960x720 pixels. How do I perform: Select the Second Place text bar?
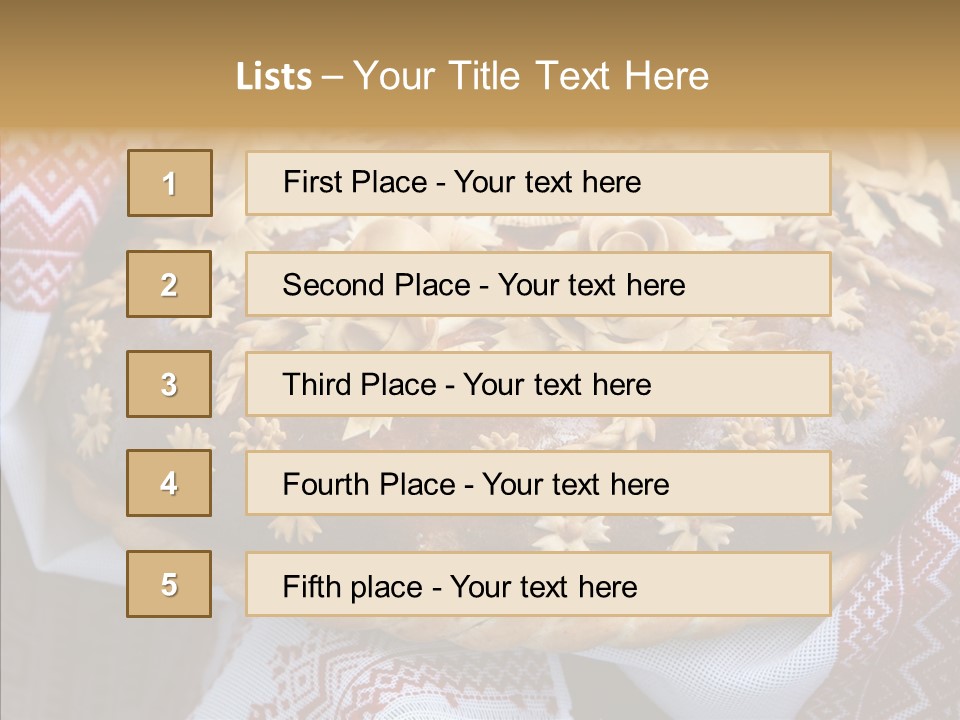tap(538, 284)
